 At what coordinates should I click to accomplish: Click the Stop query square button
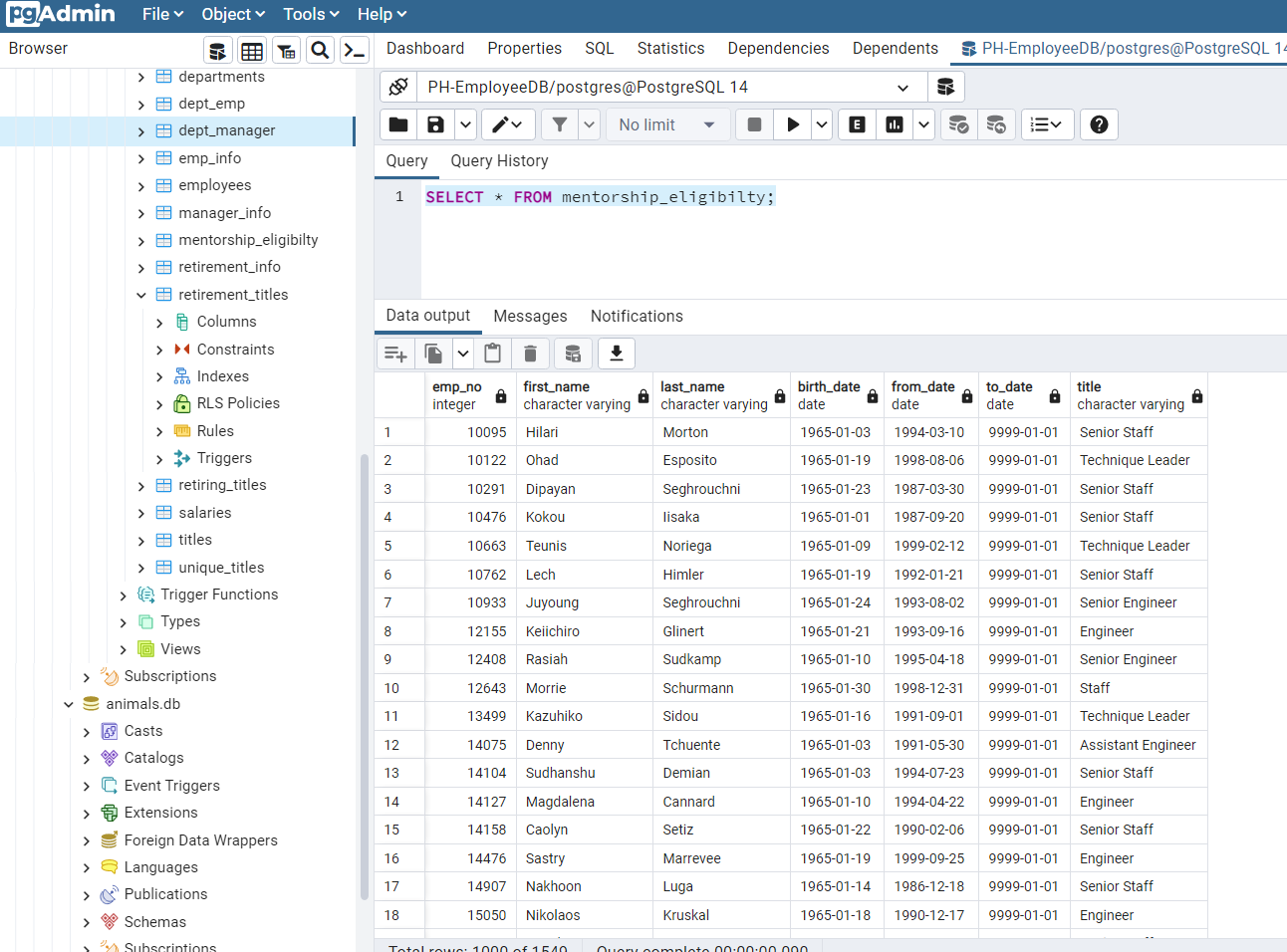754,124
